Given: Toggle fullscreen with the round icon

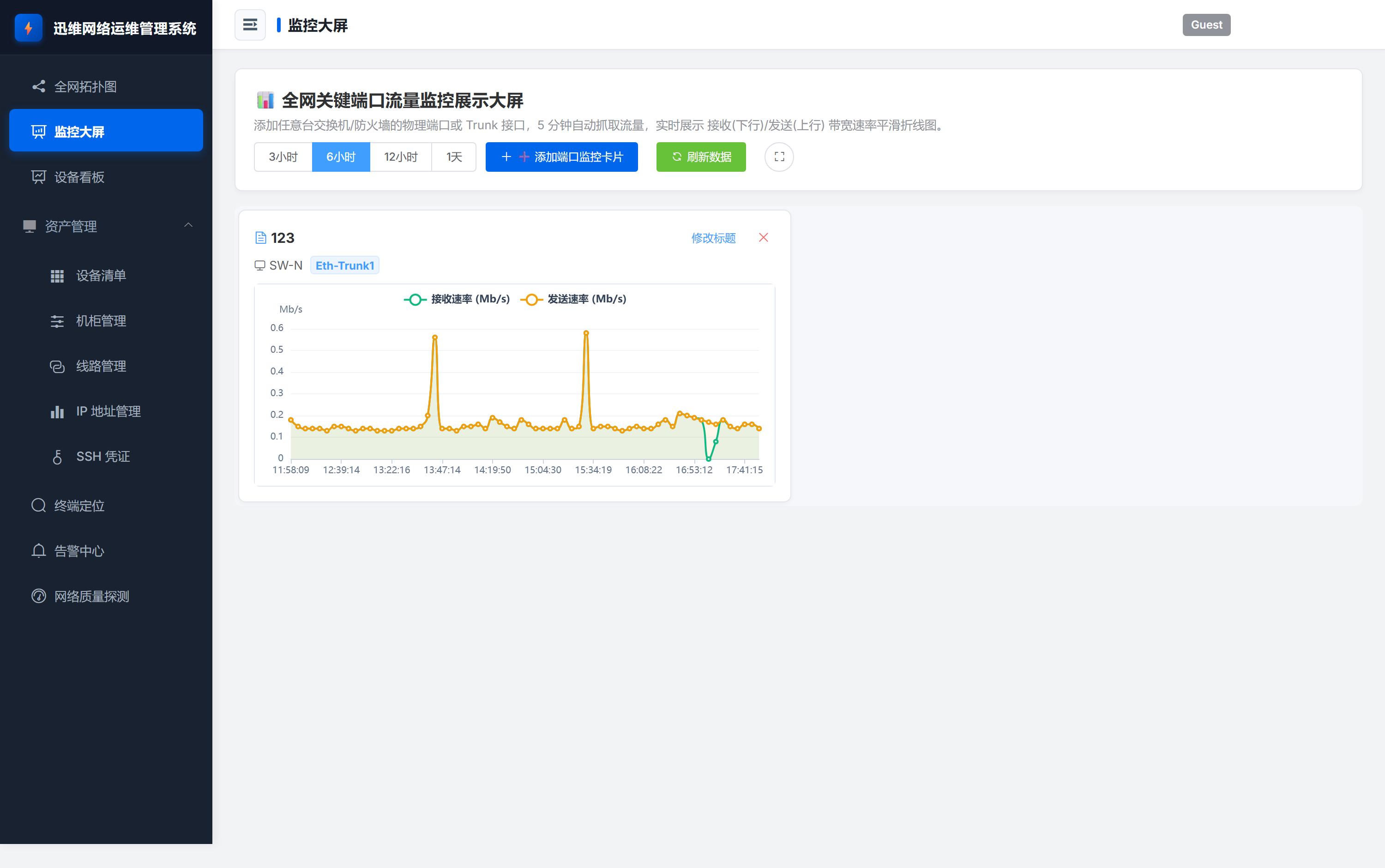Looking at the screenshot, I should click(779, 157).
